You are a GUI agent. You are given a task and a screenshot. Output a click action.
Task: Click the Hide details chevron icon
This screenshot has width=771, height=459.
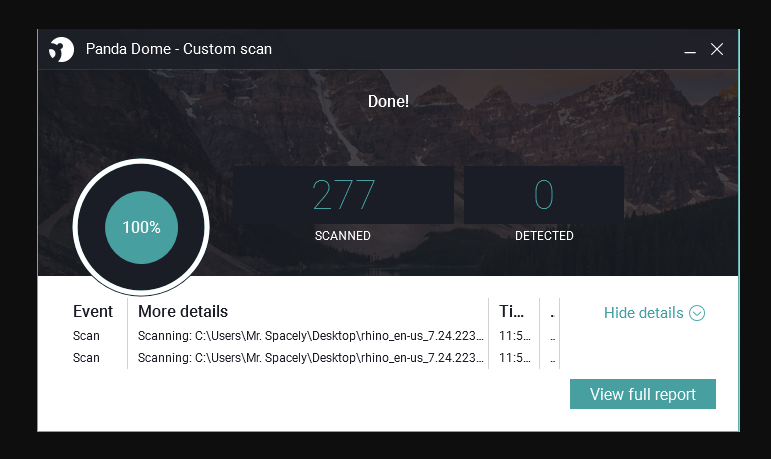pyautogui.click(x=697, y=313)
